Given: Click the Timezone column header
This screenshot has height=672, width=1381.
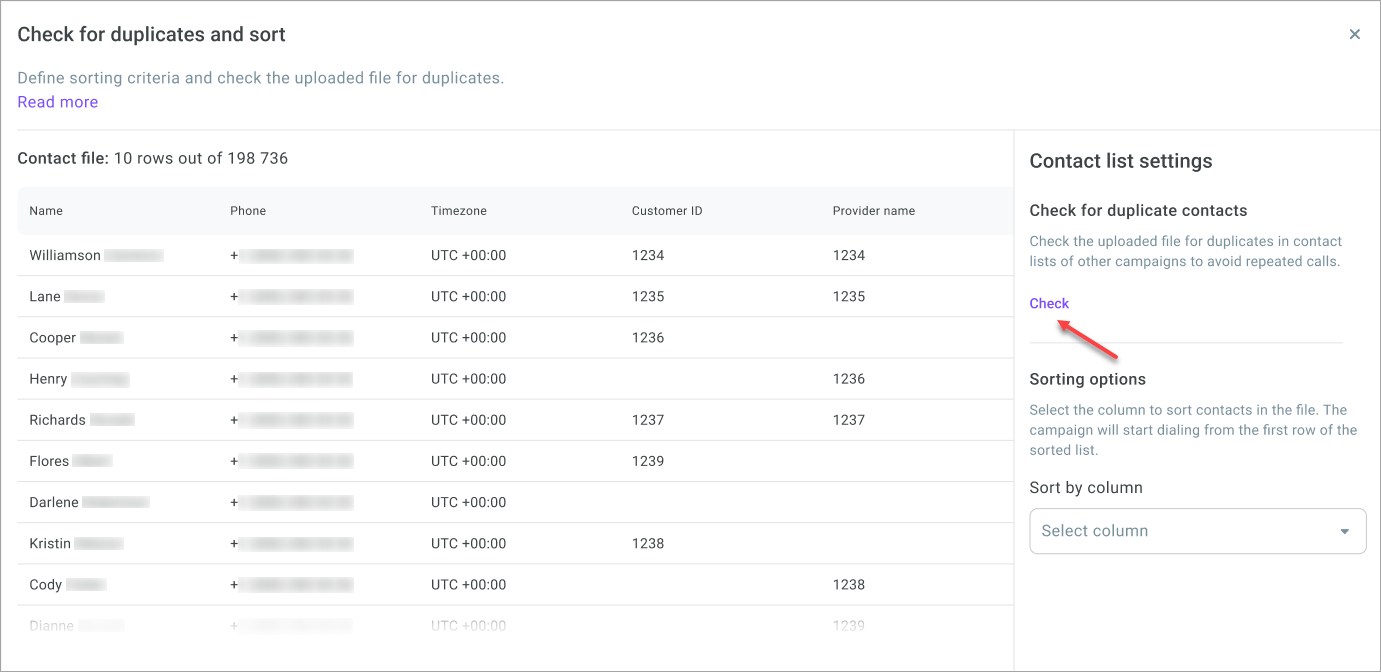Looking at the screenshot, I should (459, 211).
